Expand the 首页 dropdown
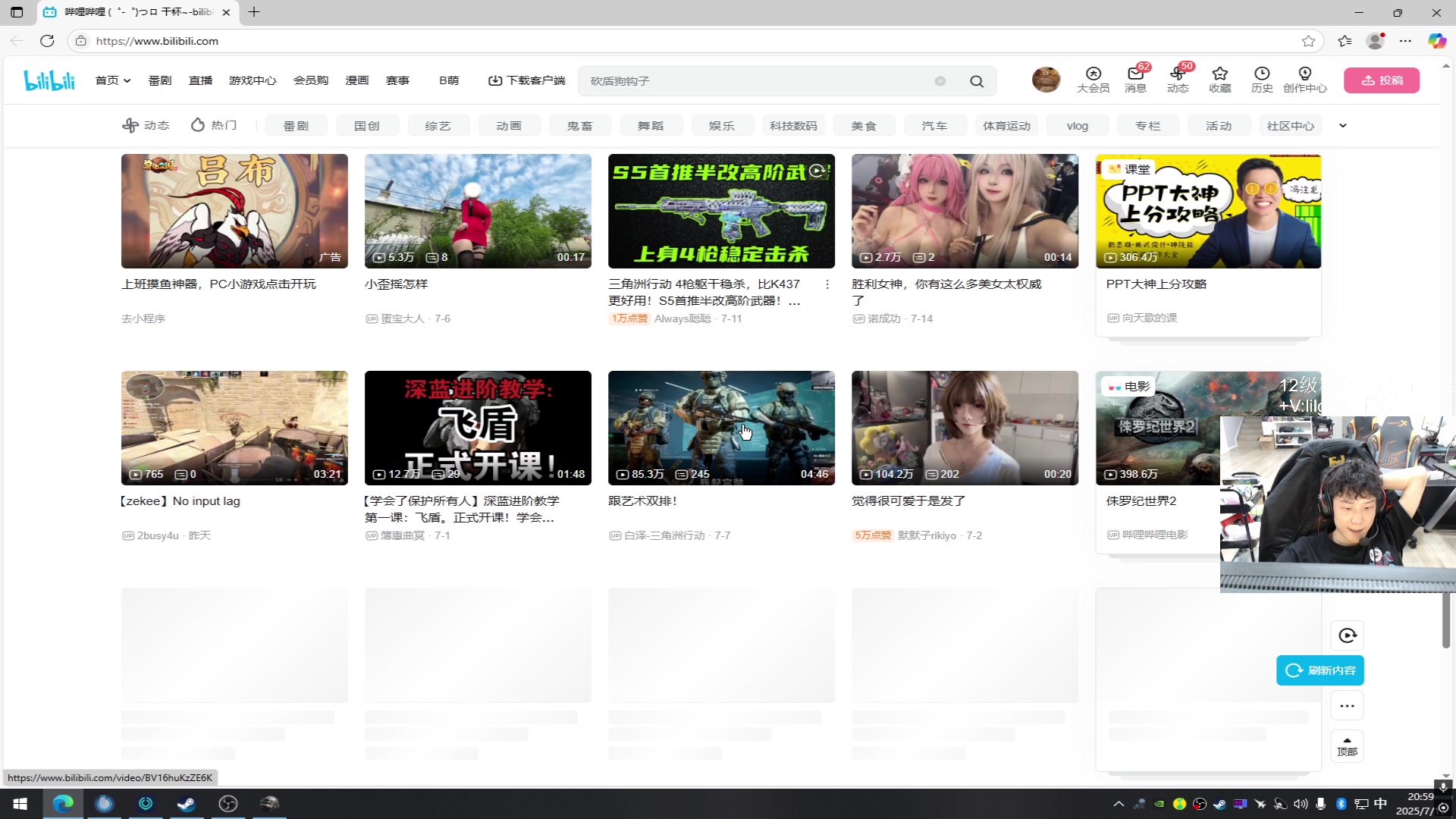The height and width of the screenshot is (819, 1456). [x=113, y=80]
